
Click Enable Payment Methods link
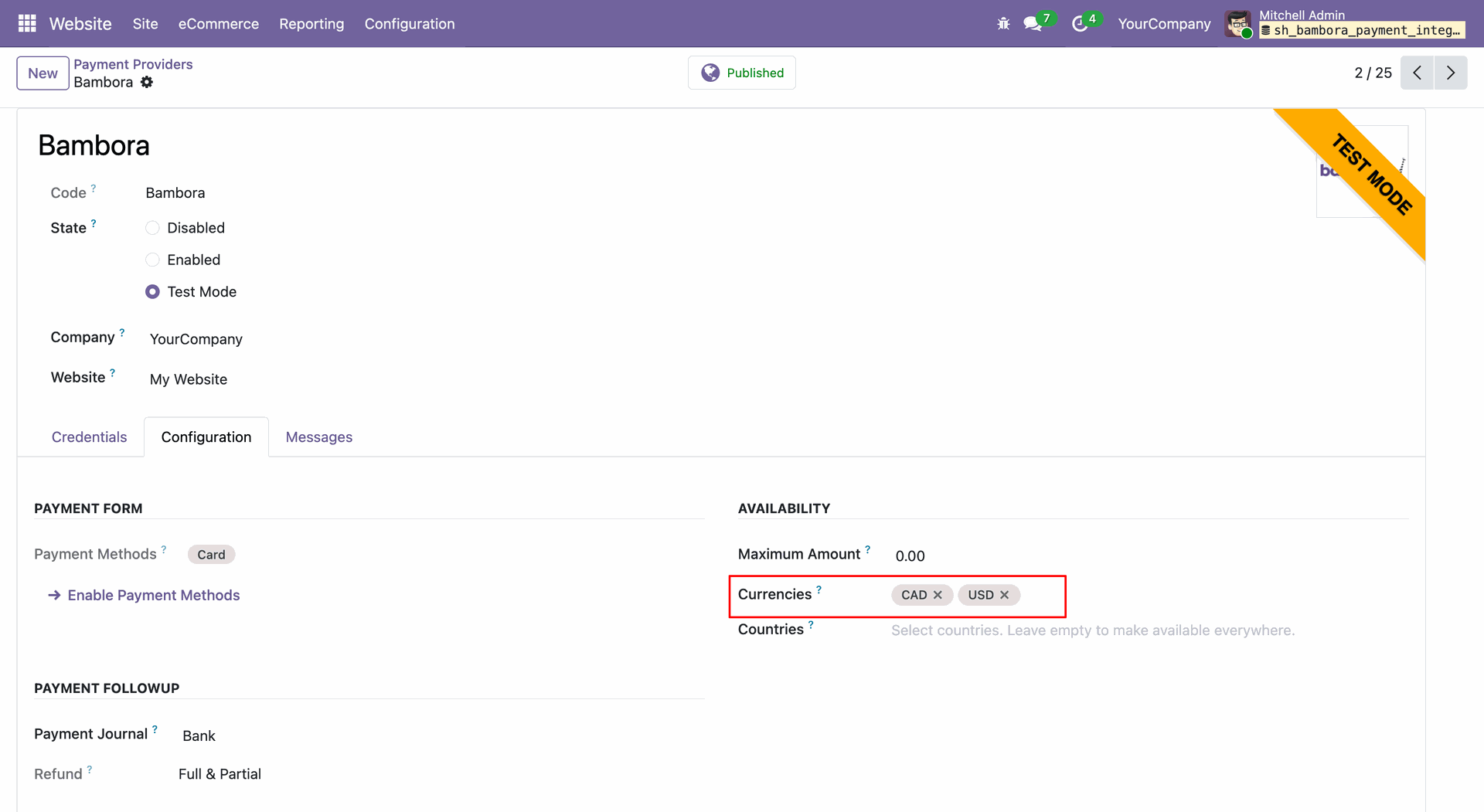(145, 596)
